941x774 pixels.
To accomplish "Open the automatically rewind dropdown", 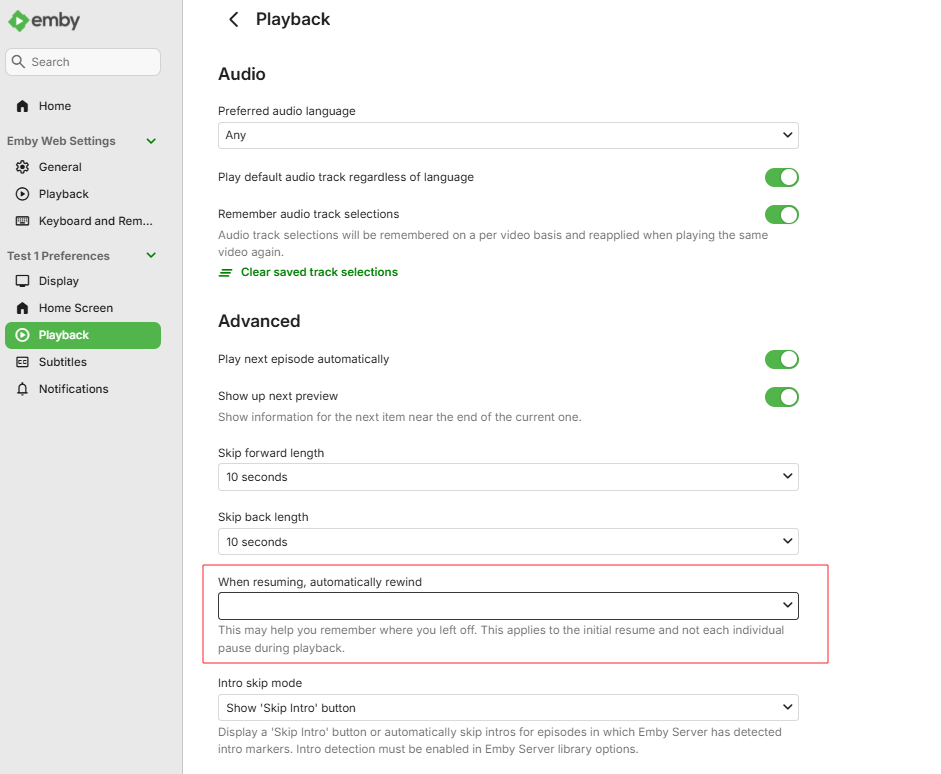I will (508, 606).
